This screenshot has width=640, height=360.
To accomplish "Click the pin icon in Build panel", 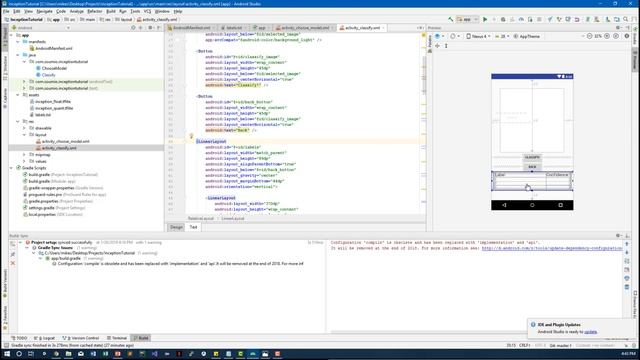I will tap(13, 254).
